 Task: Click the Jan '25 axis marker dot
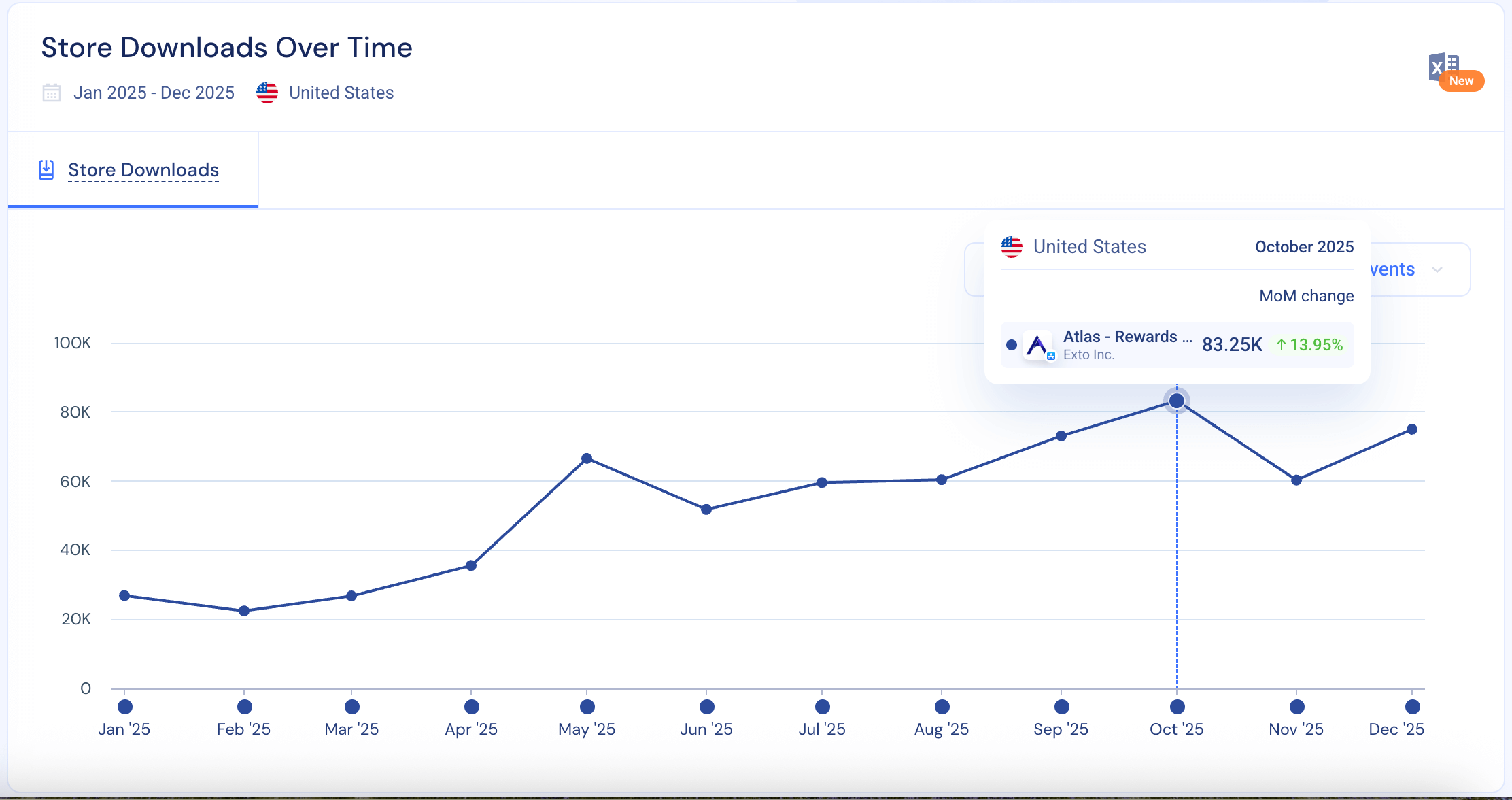click(x=125, y=707)
